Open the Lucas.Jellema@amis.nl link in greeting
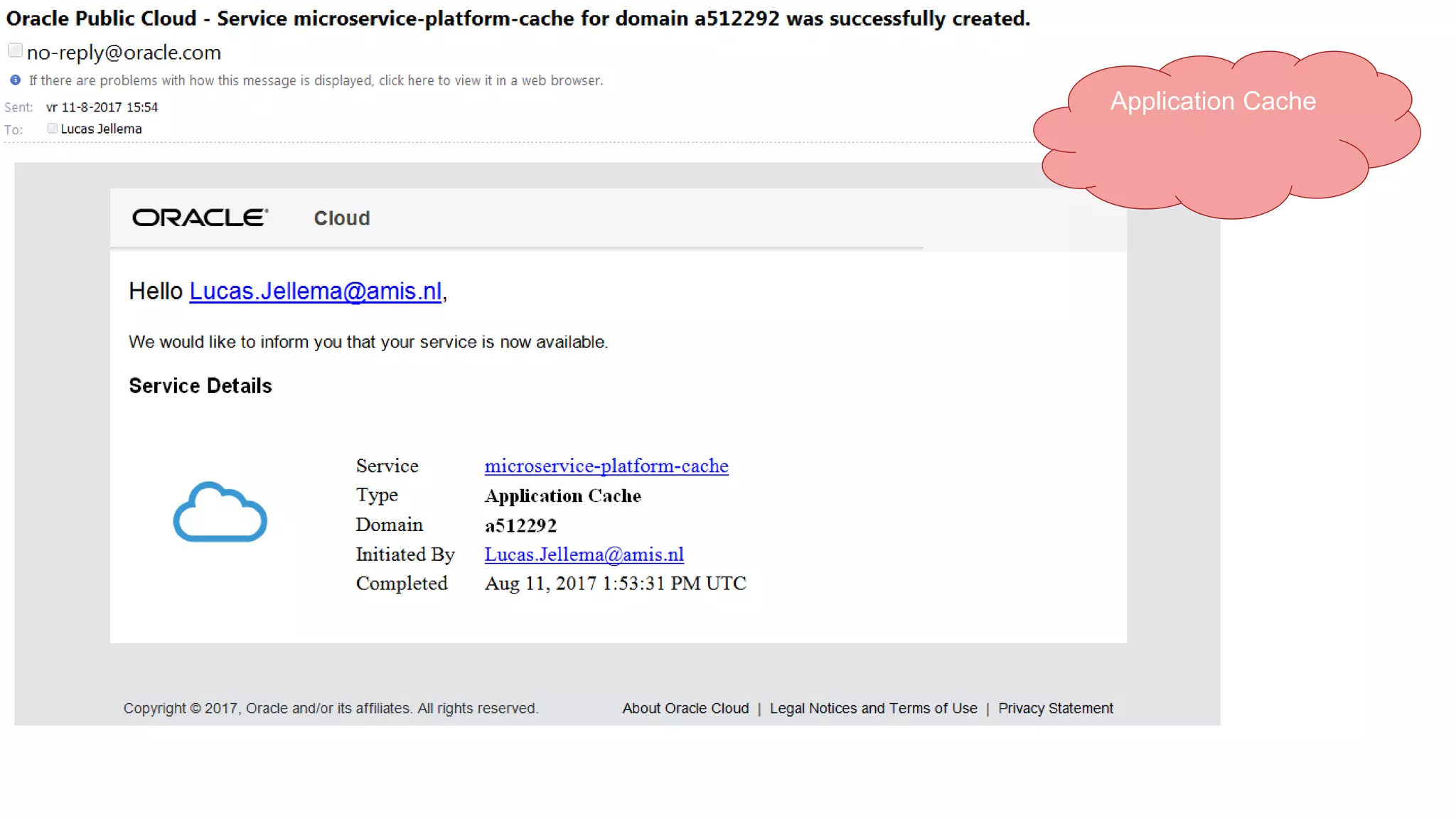Screen dimensions: 1456x819 [315, 291]
